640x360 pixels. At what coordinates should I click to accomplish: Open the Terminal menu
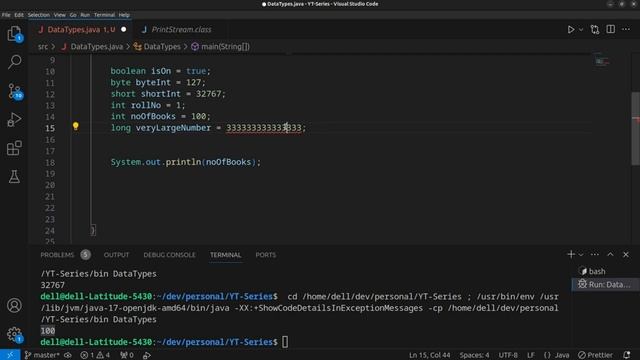pyautogui.click(x=104, y=15)
